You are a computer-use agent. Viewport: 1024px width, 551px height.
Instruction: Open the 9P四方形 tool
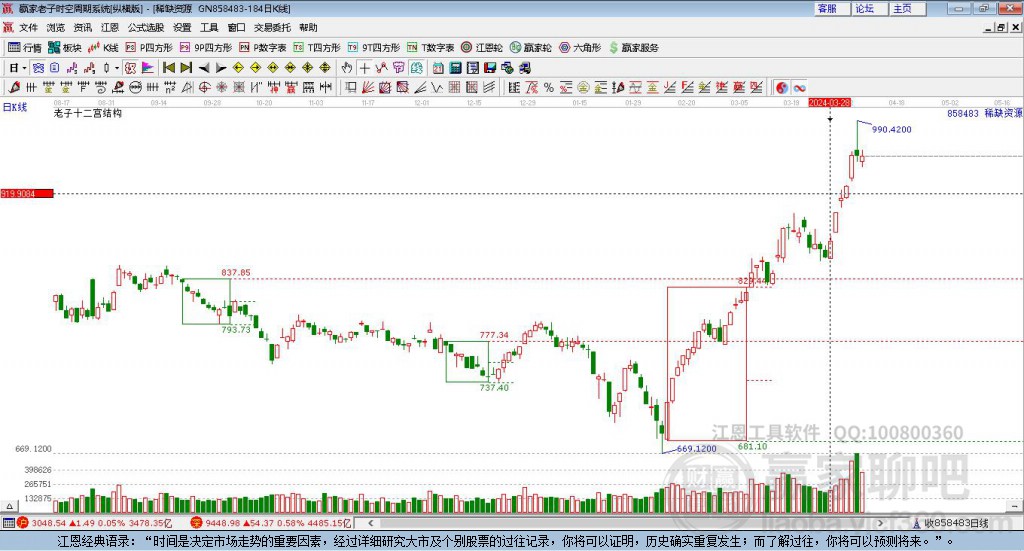tap(206, 48)
